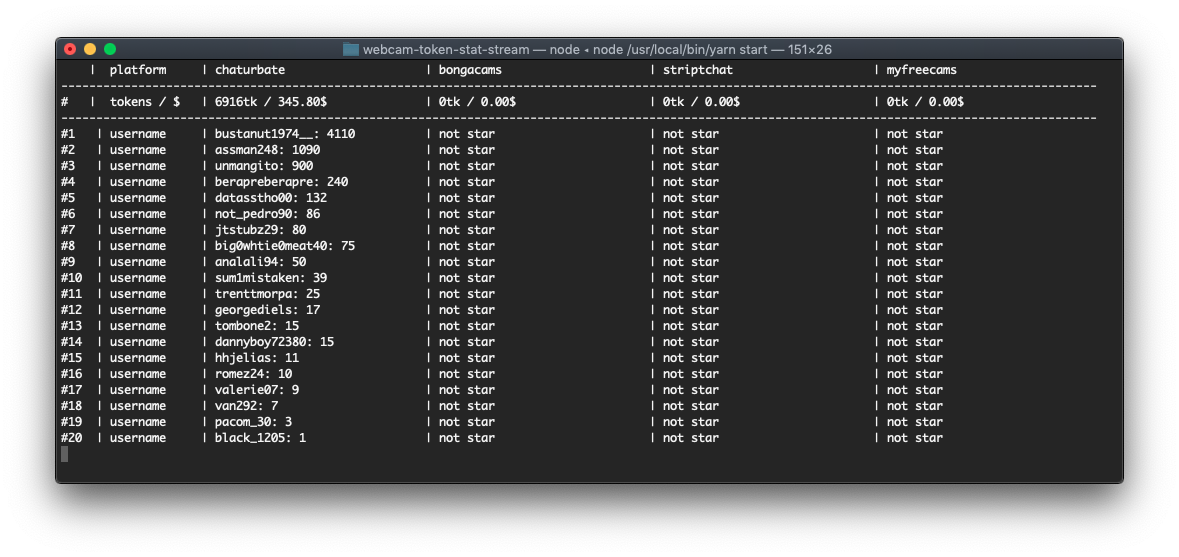Click the entry pacom_30: 3
1179x557 pixels.
point(253,422)
